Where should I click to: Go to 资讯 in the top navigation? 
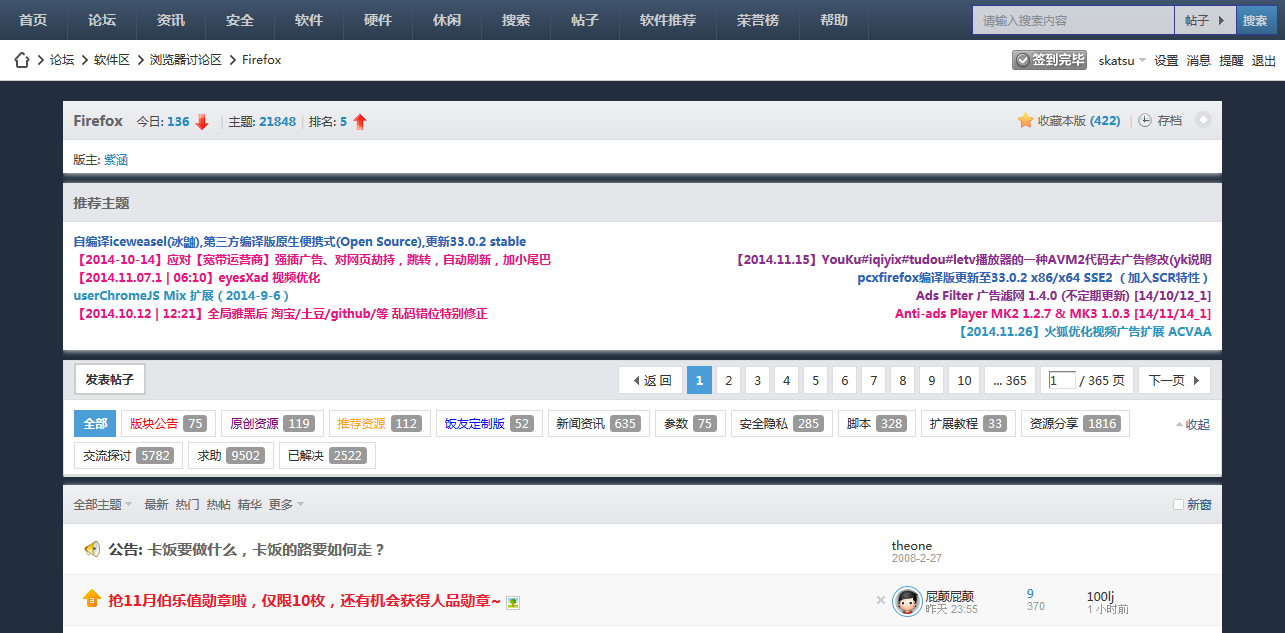click(171, 20)
